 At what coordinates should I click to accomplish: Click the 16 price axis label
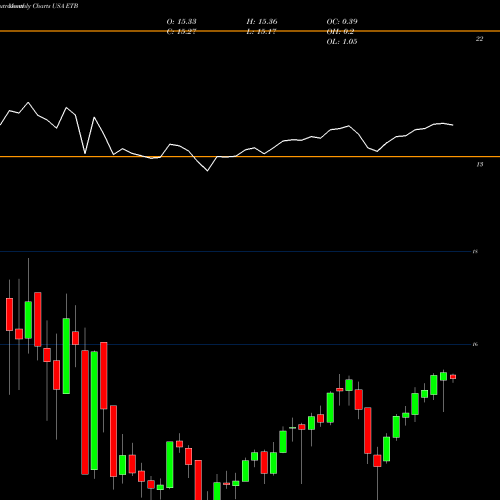pyautogui.click(x=475, y=344)
